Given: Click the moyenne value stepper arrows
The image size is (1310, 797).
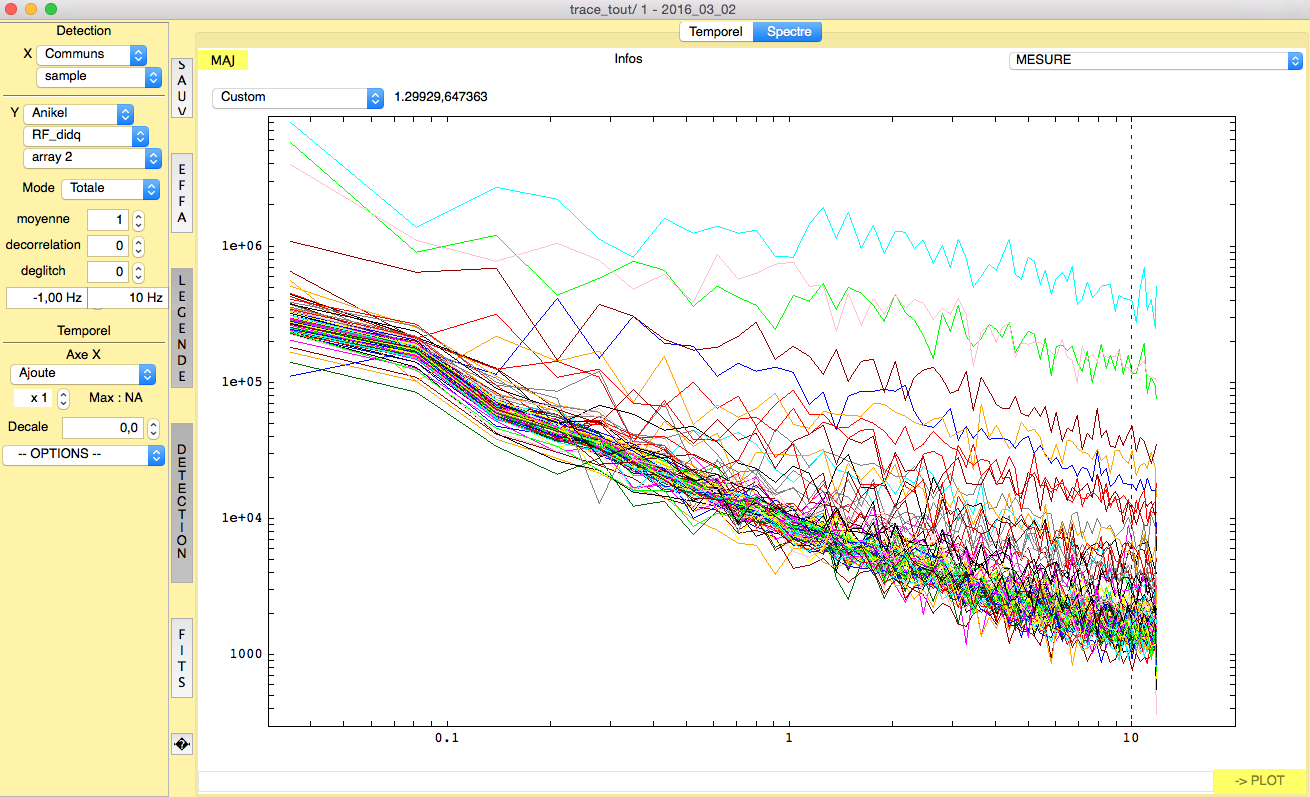Looking at the screenshot, I should (139, 220).
